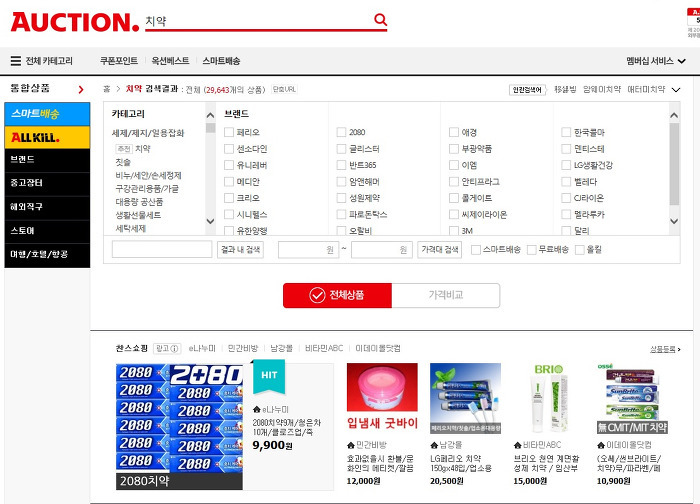Click the brand list scrollbar thumb

coord(674,164)
